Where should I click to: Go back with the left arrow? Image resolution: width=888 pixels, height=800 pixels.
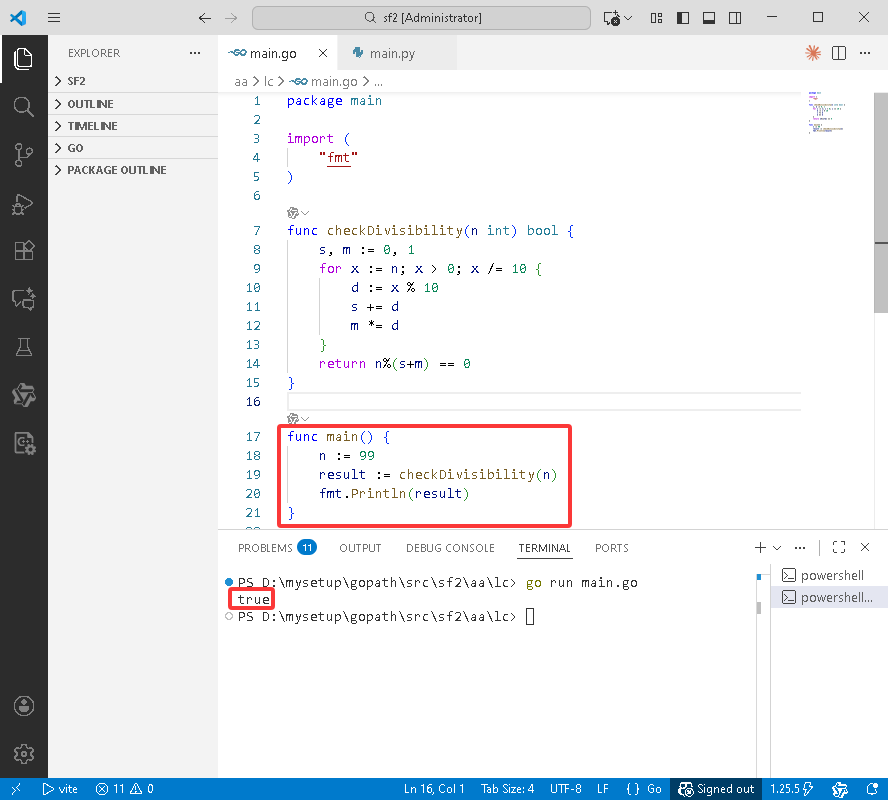coord(204,18)
